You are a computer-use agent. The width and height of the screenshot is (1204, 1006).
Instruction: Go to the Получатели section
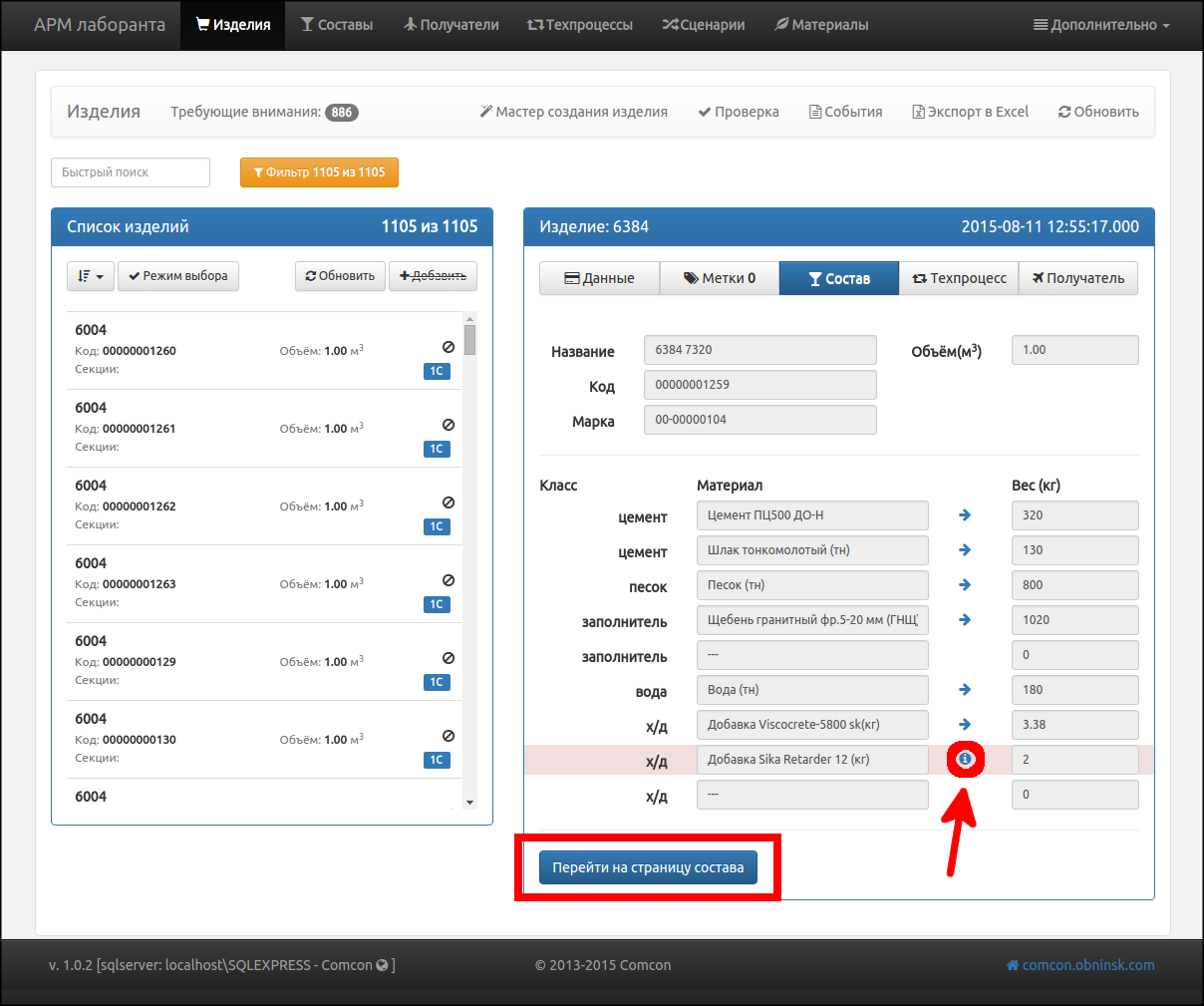coord(451,25)
